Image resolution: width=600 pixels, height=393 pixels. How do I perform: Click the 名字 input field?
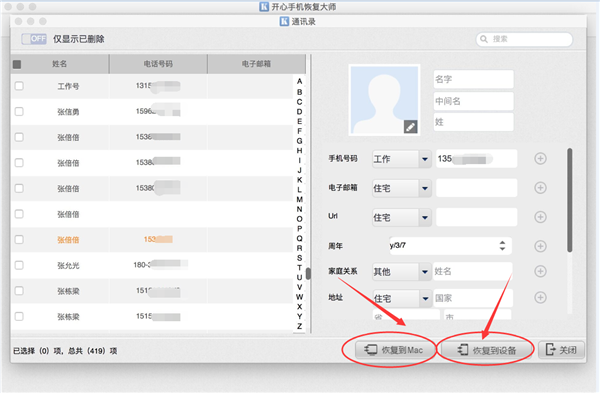point(473,79)
